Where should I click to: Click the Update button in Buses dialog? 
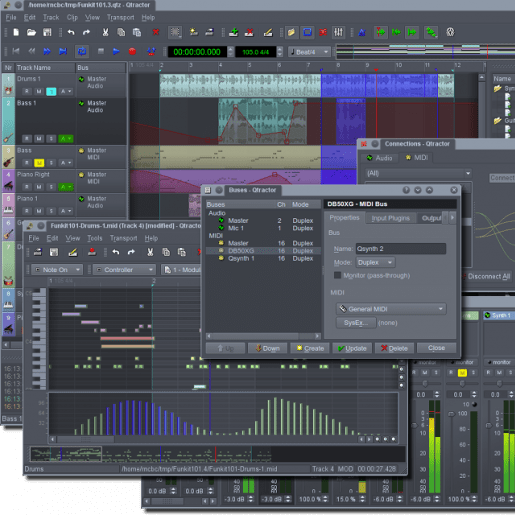tap(352, 348)
